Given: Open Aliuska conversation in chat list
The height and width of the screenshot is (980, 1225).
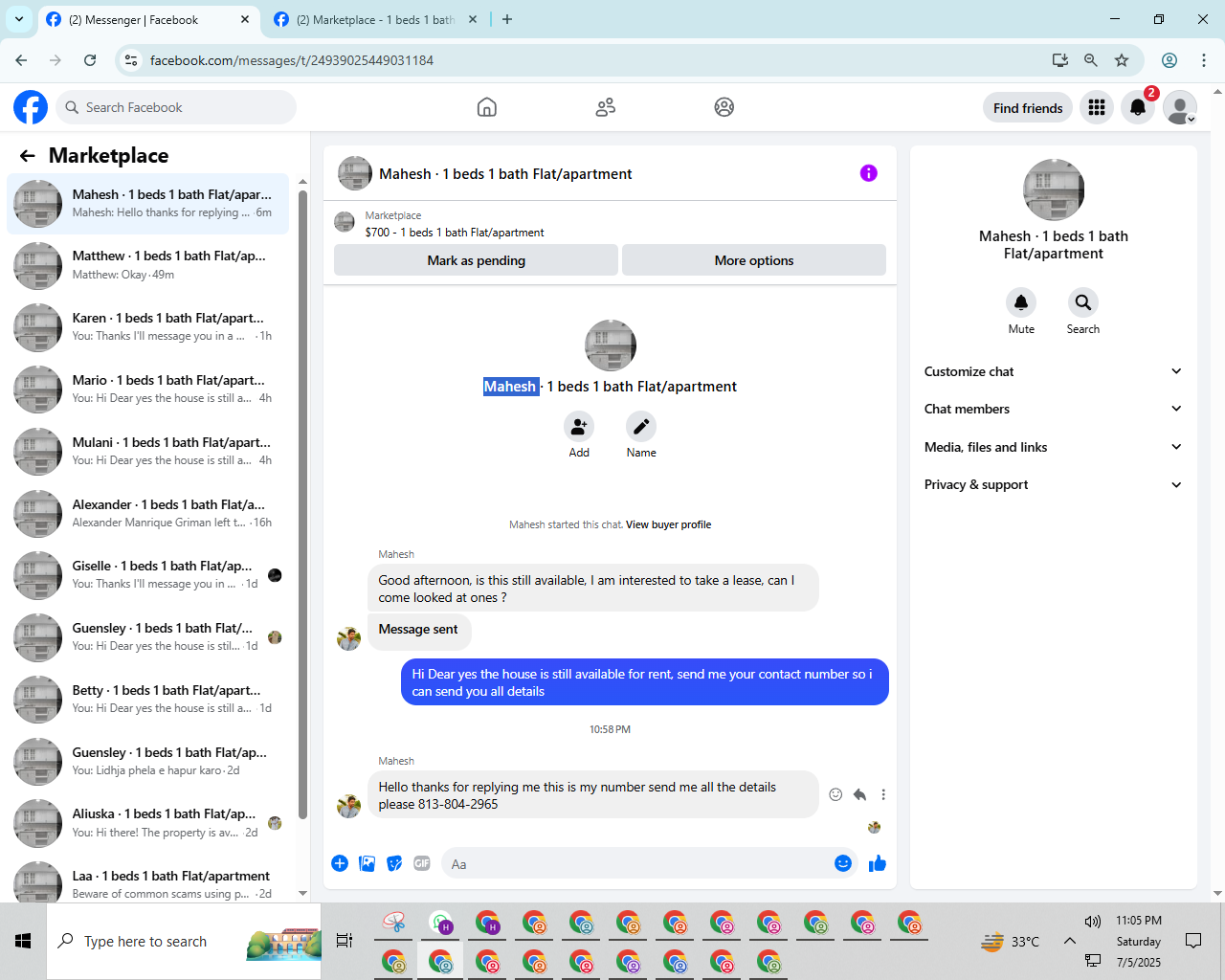Looking at the screenshot, I should click(148, 823).
